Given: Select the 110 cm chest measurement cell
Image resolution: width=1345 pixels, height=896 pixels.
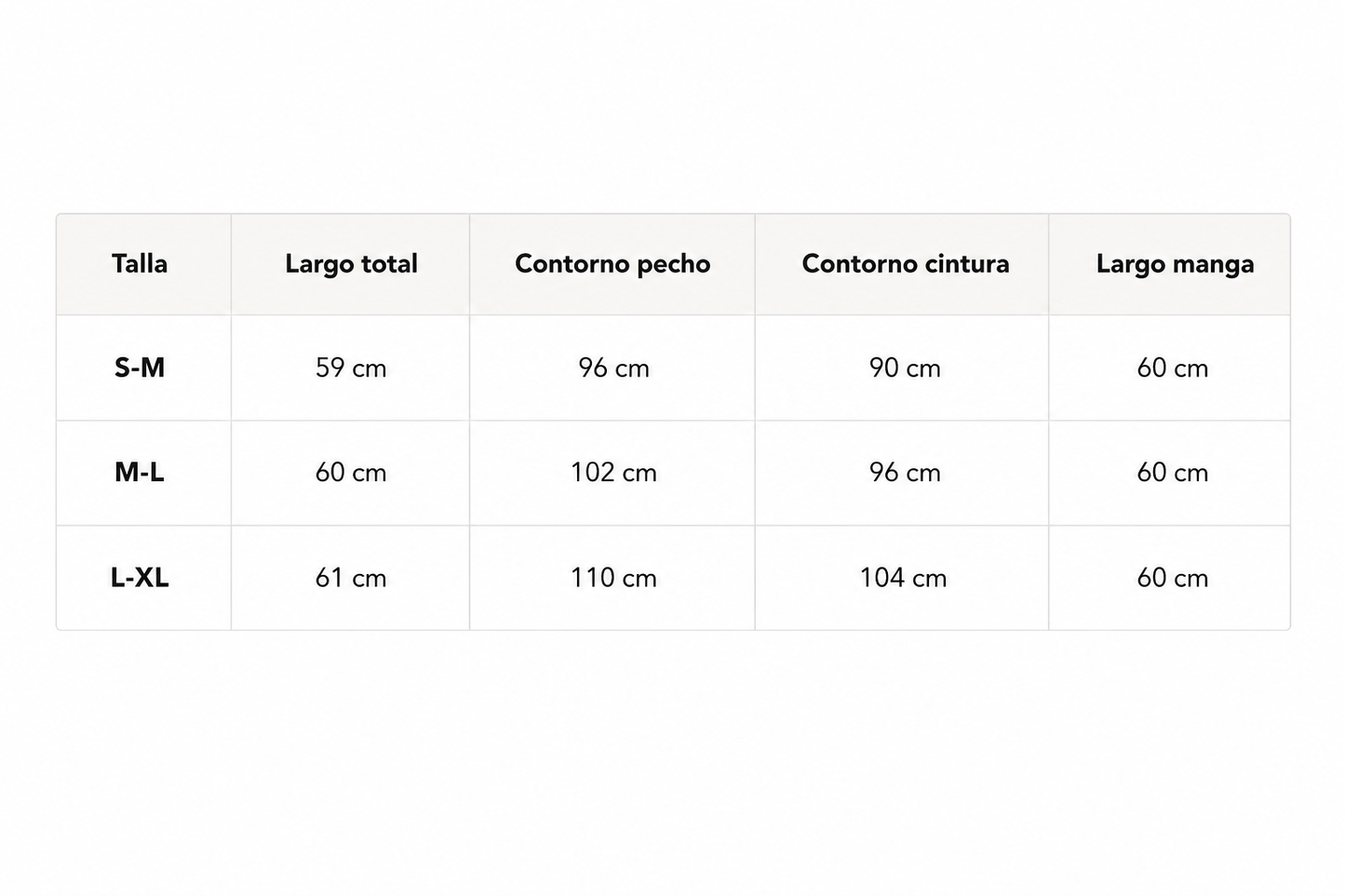Looking at the screenshot, I should coord(612,578).
